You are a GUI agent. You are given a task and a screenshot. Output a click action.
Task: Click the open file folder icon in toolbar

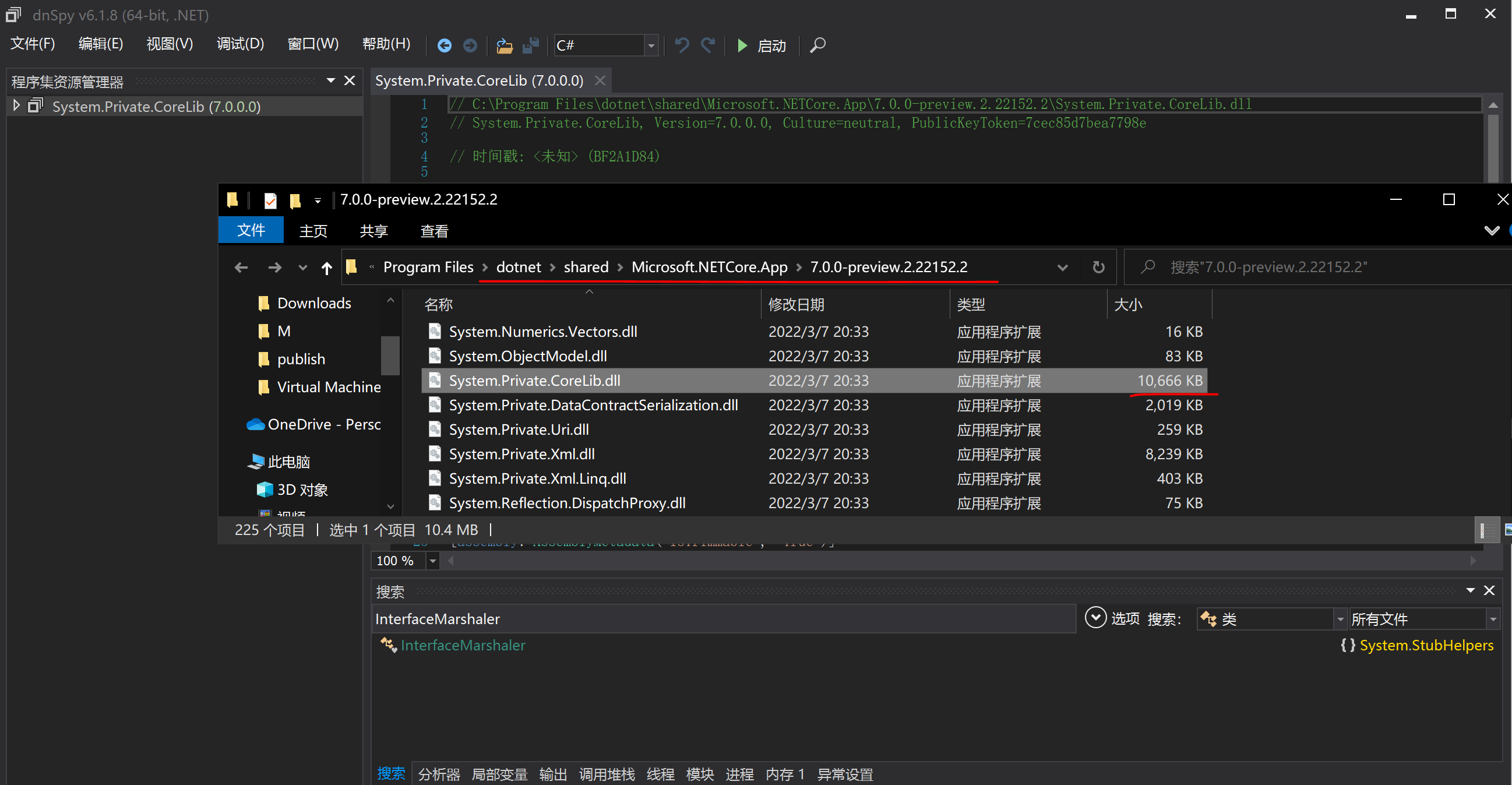(x=504, y=45)
